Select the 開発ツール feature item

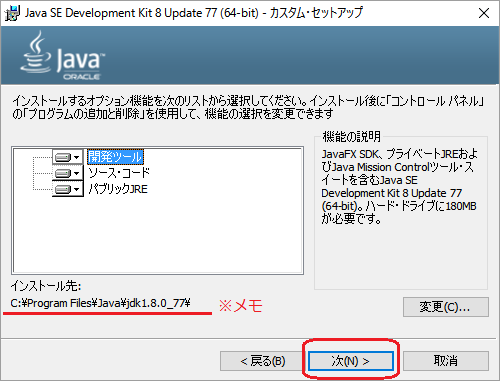(115, 157)
